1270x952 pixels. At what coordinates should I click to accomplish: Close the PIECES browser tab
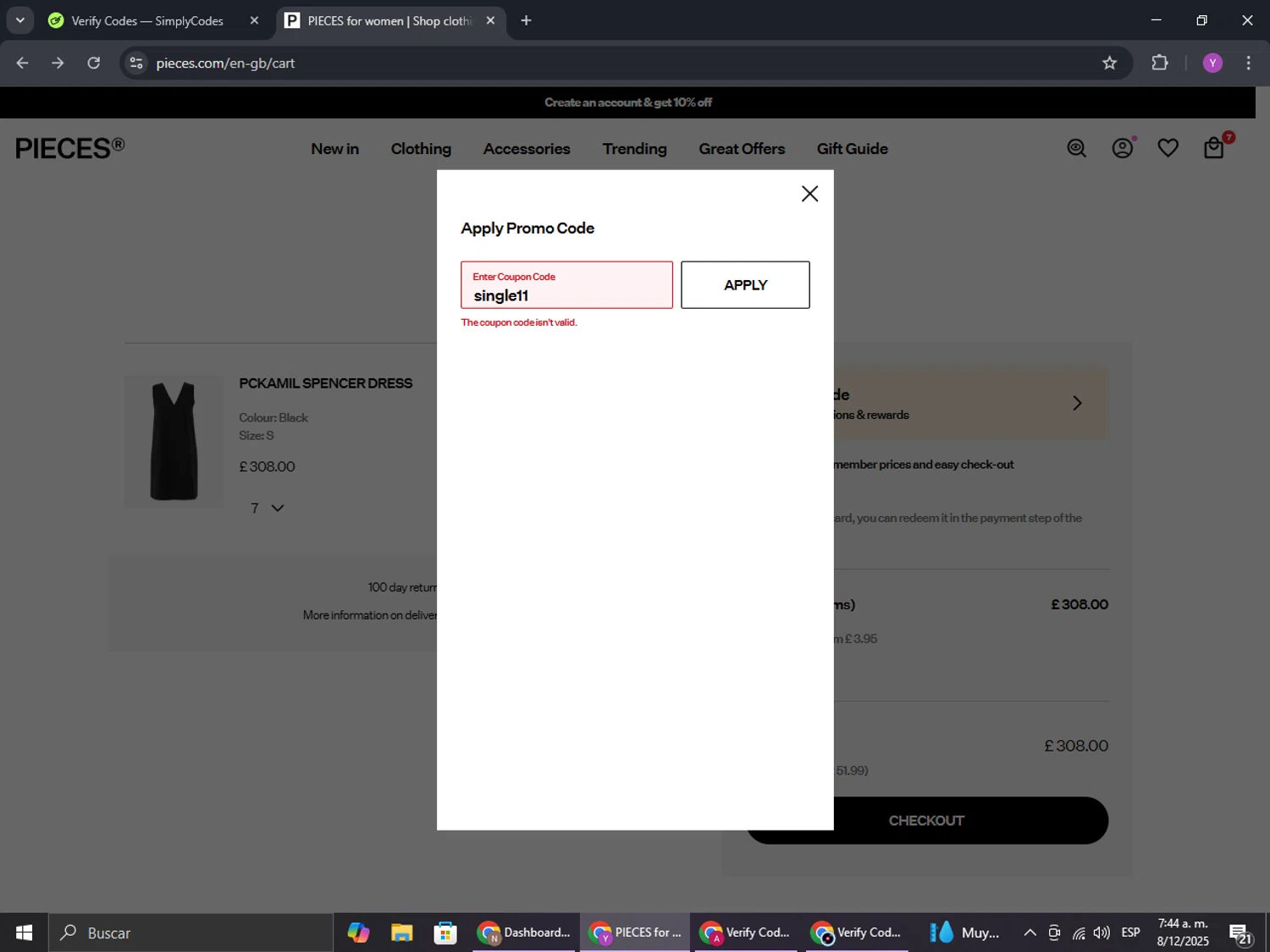tap(490, 20)
